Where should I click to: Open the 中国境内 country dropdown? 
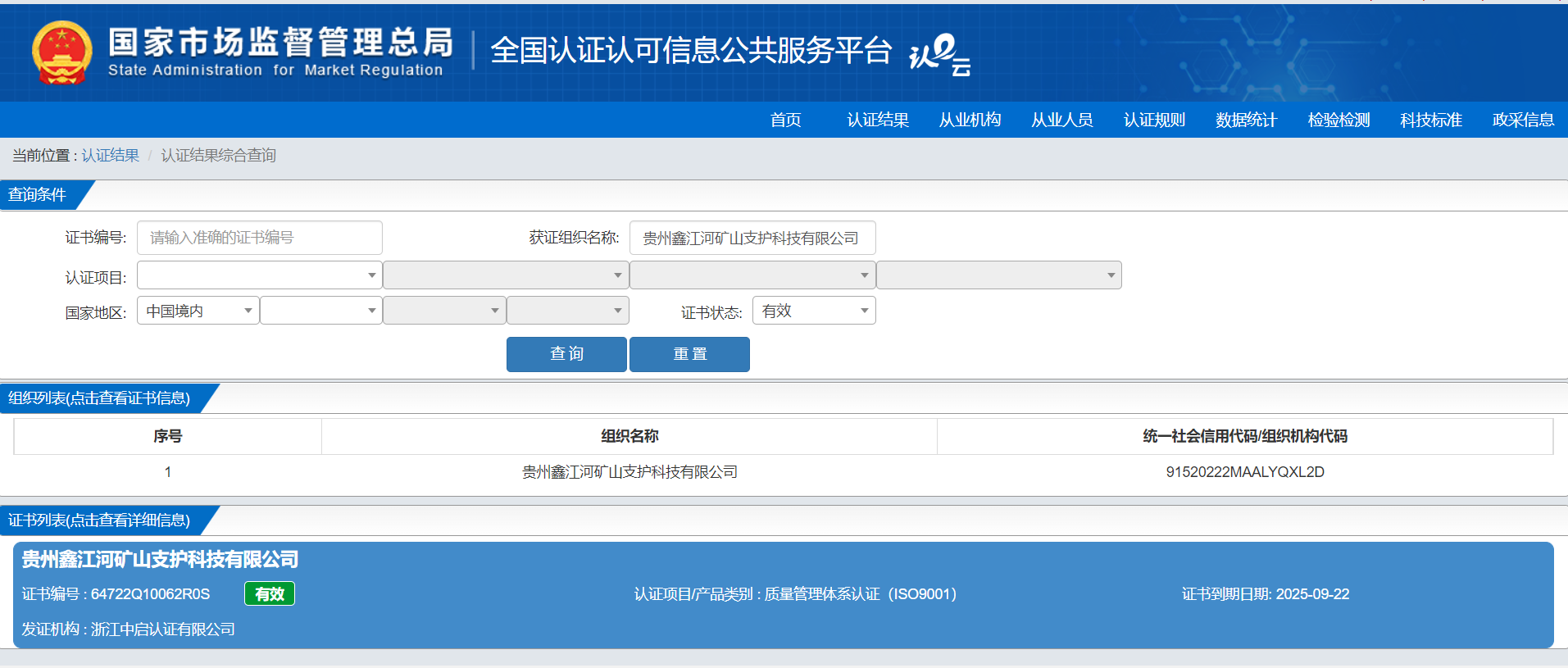point(198,311)
